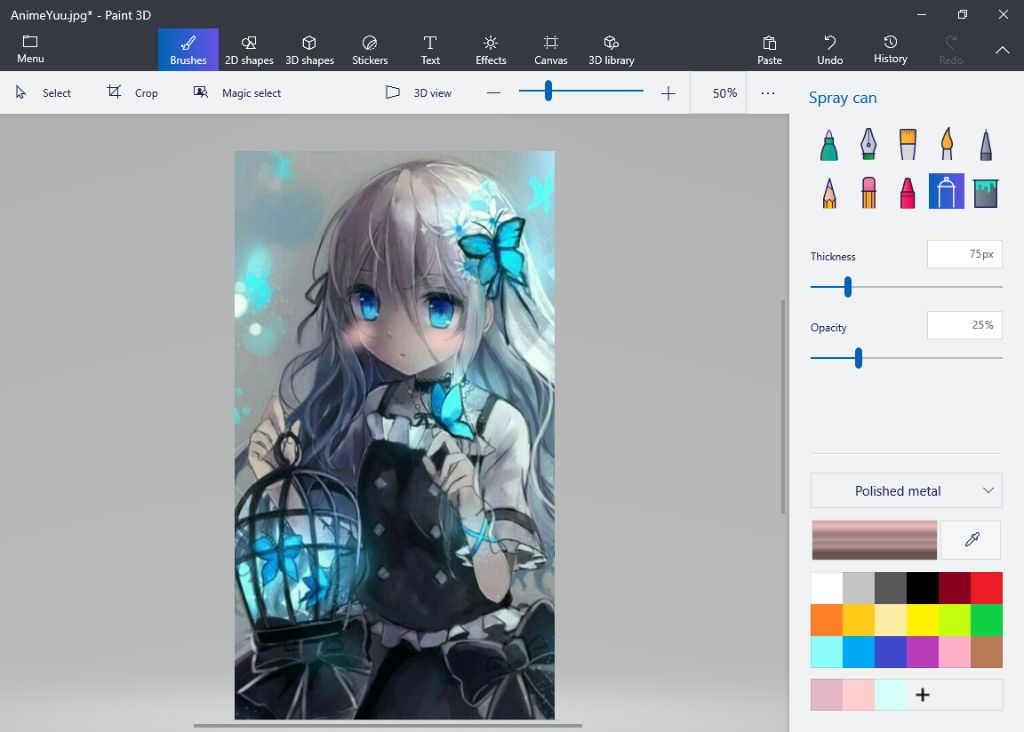Choose the dark red color swatch

(x=954, y=588)
